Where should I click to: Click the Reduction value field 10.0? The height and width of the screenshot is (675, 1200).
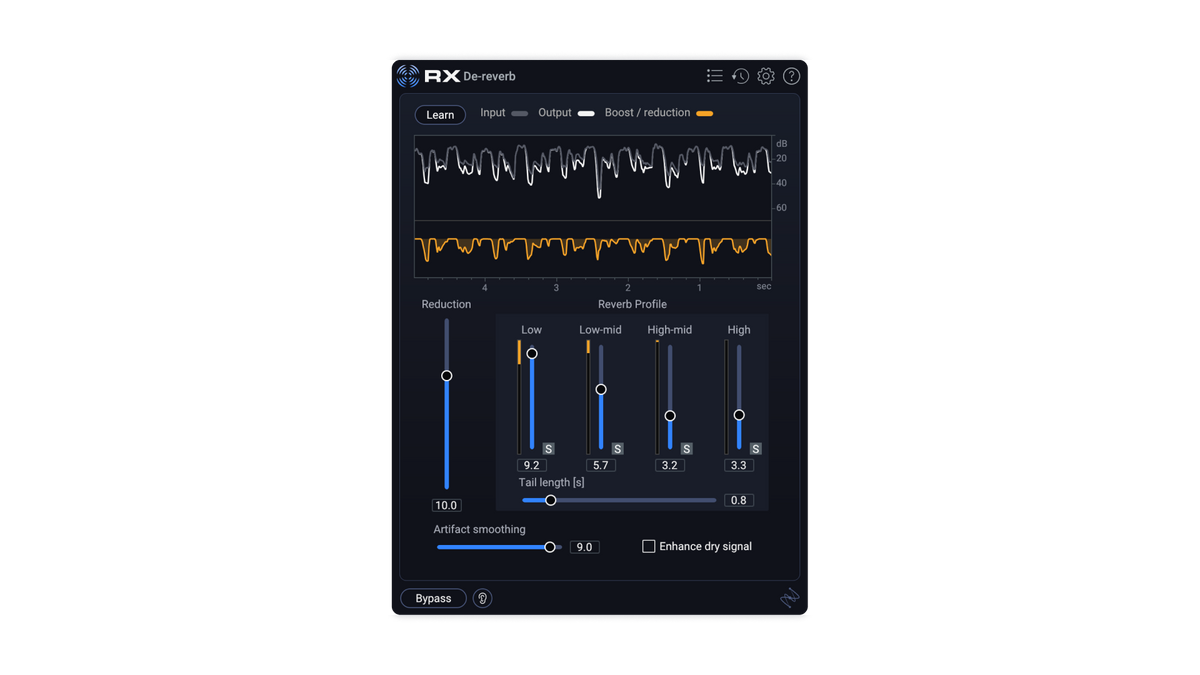pos(446,505)
